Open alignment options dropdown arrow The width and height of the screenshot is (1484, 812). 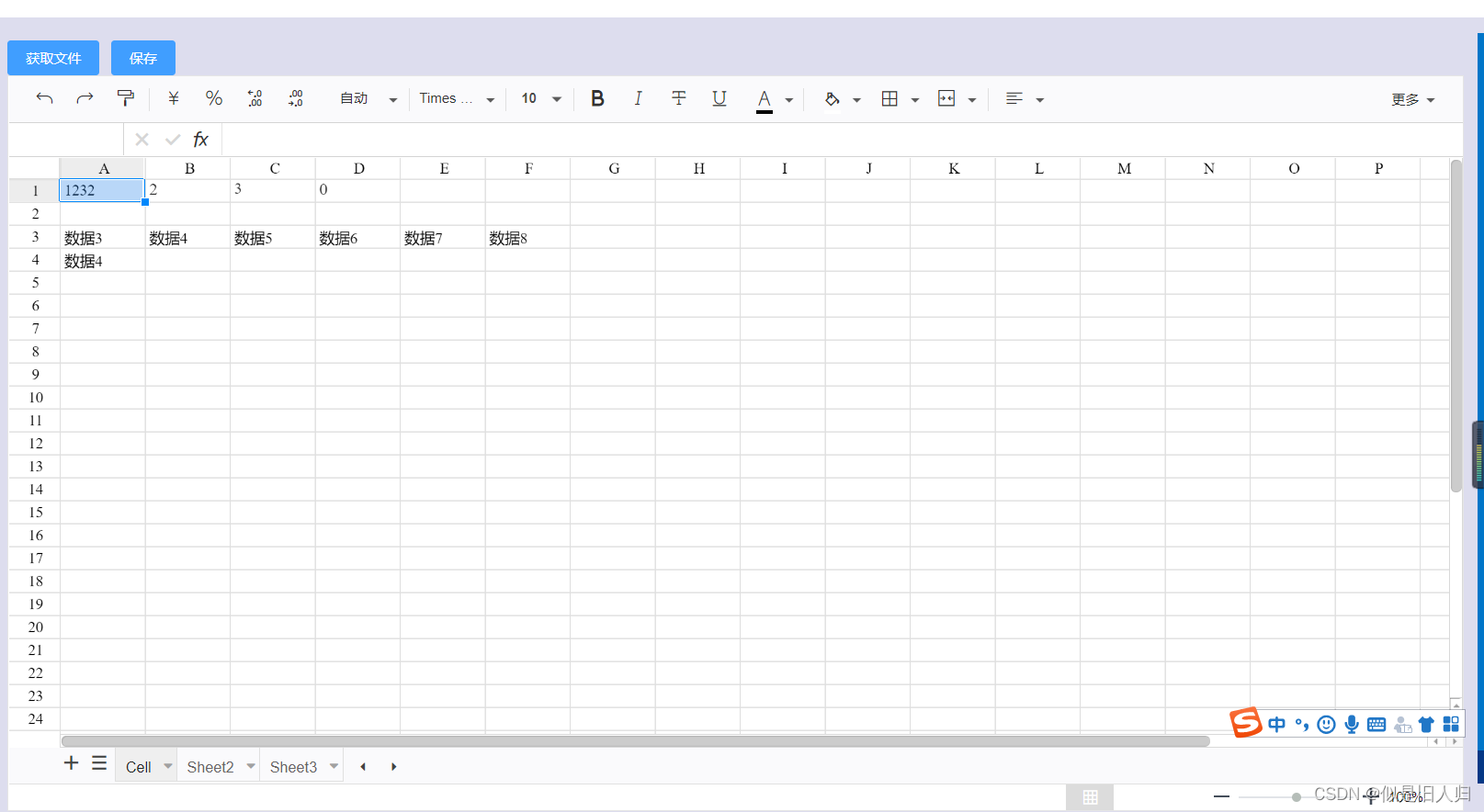(x=1040, y=100)
